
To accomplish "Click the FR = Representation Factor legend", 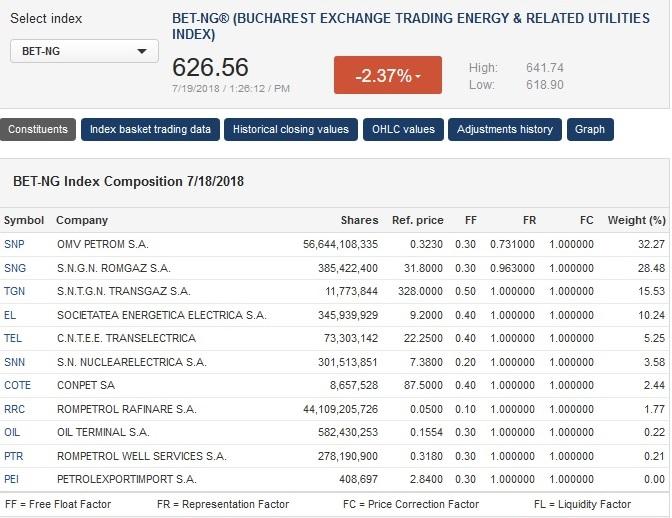I will [x=223, y=504].
